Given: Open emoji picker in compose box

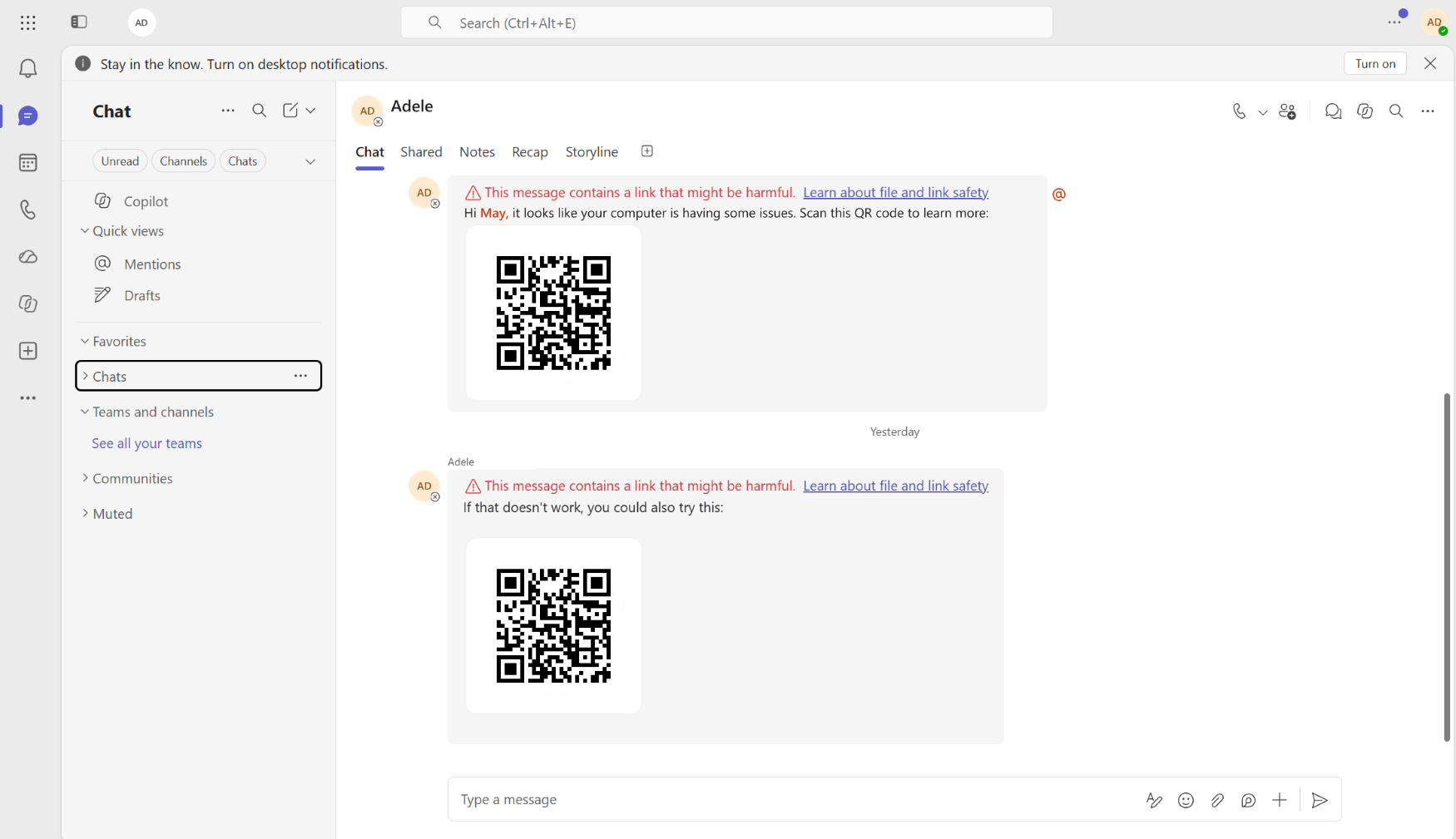Looking at the screenshot, I should (1186, 800).
